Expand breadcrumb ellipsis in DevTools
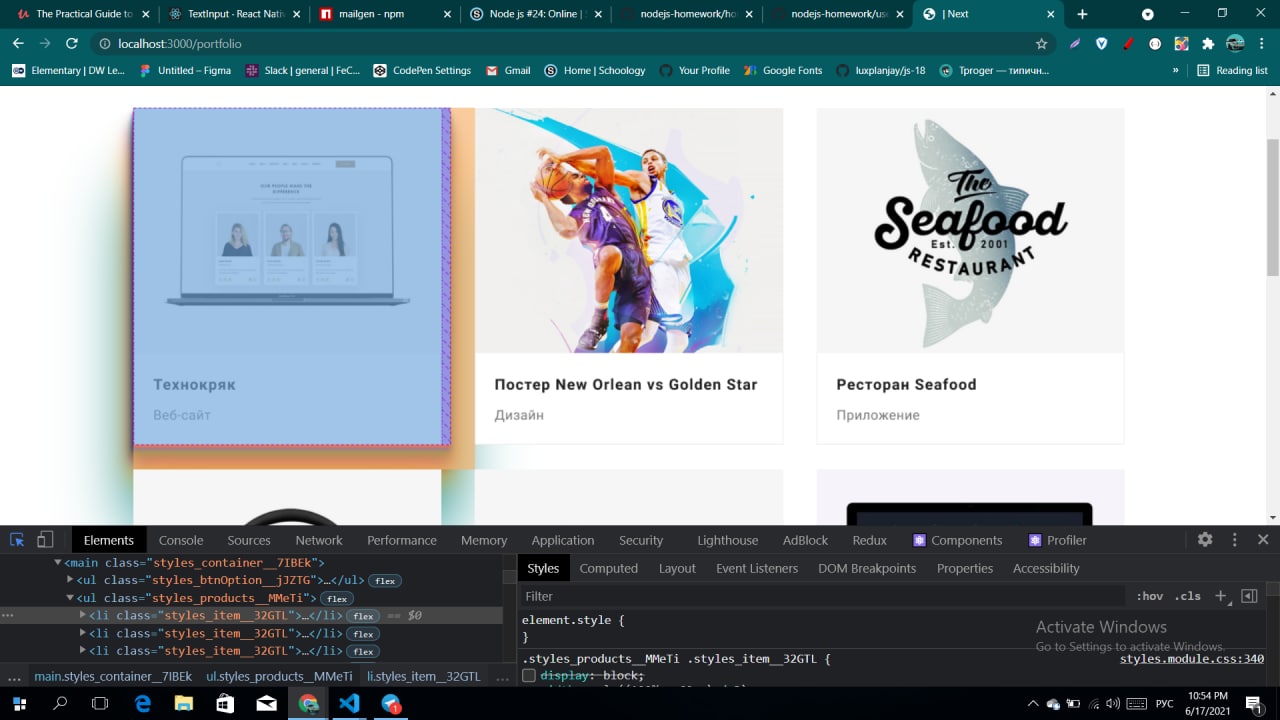Viewport: 1280px width, 720px height. (14, 677)
